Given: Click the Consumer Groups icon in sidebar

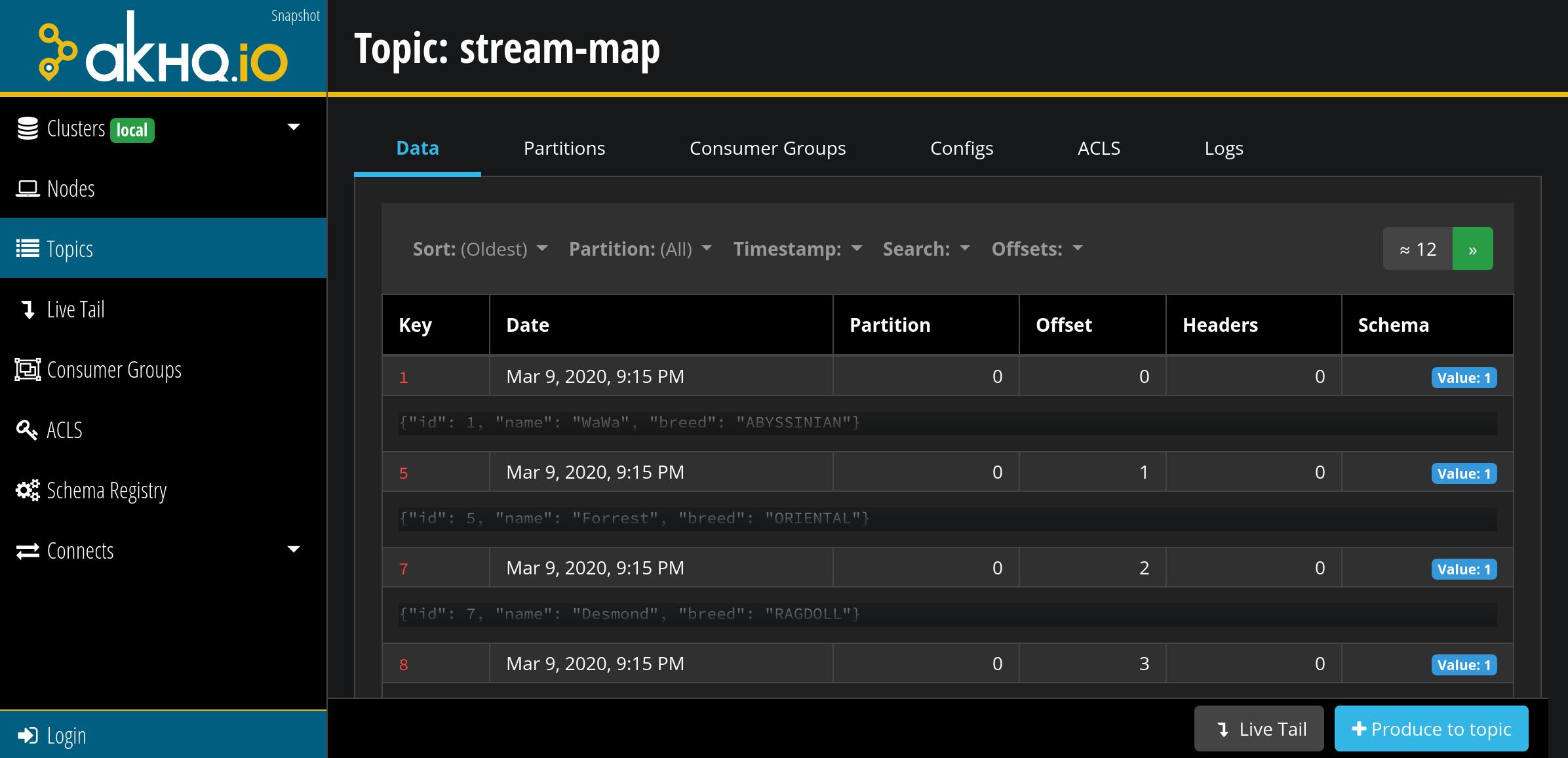Looking at the screenshot, I should click(x=28, y=370).
